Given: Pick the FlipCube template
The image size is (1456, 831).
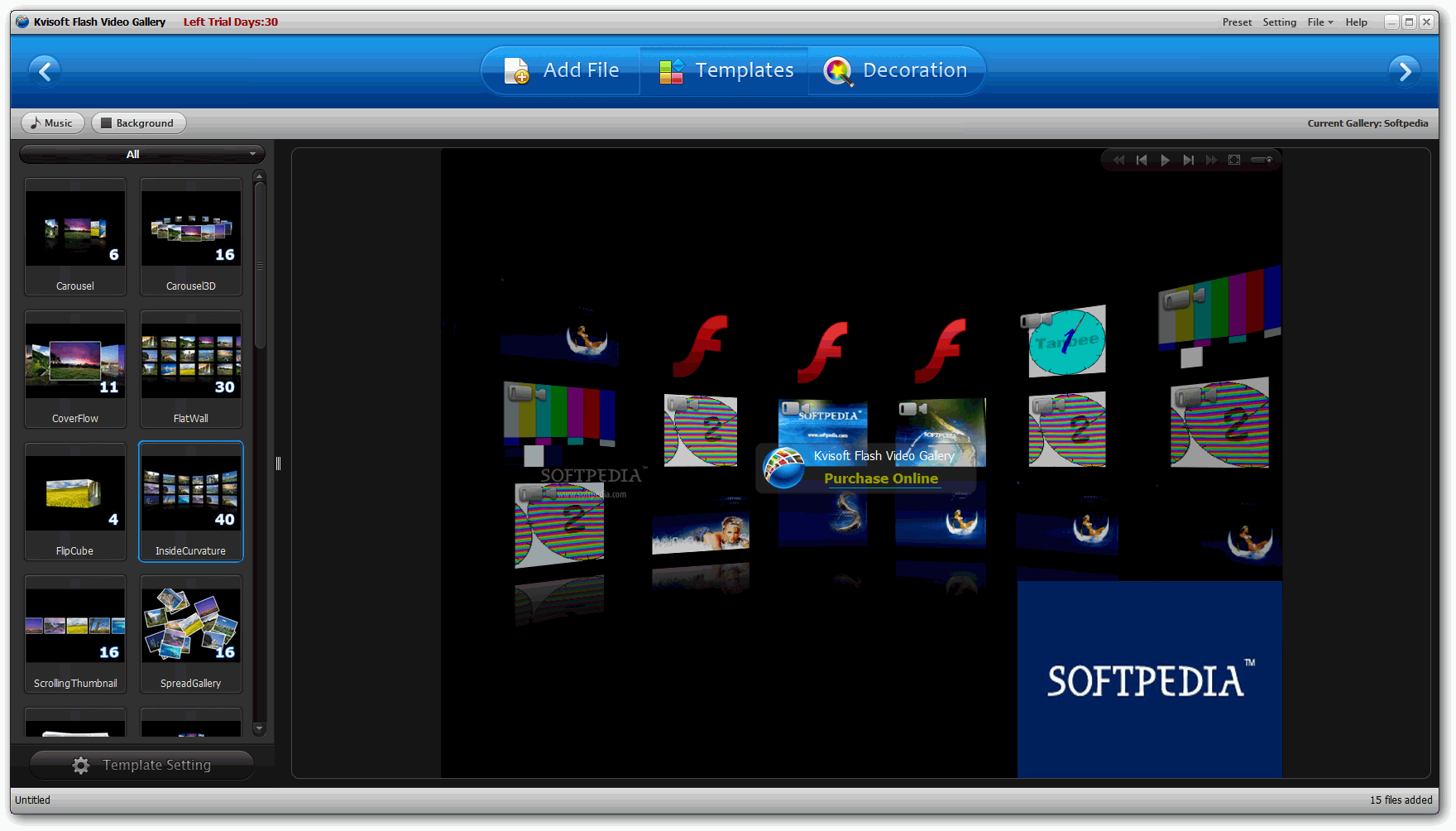Looking at the screenshot, I should [x=75, y=502].
